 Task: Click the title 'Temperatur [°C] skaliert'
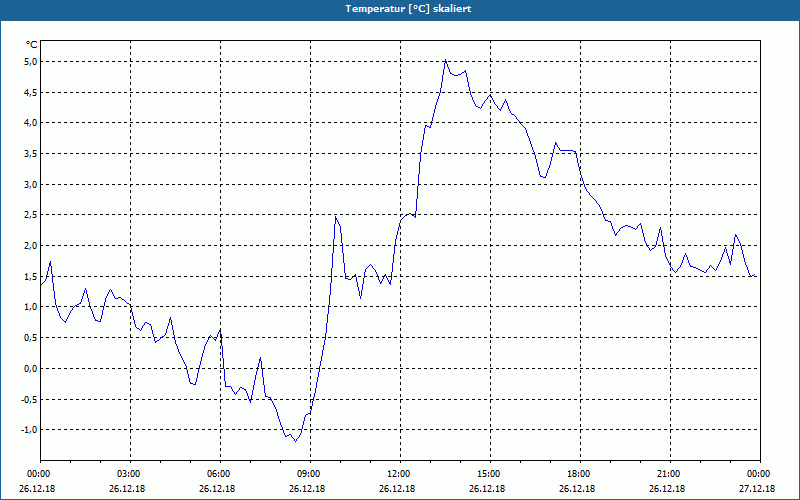(408, 9)
